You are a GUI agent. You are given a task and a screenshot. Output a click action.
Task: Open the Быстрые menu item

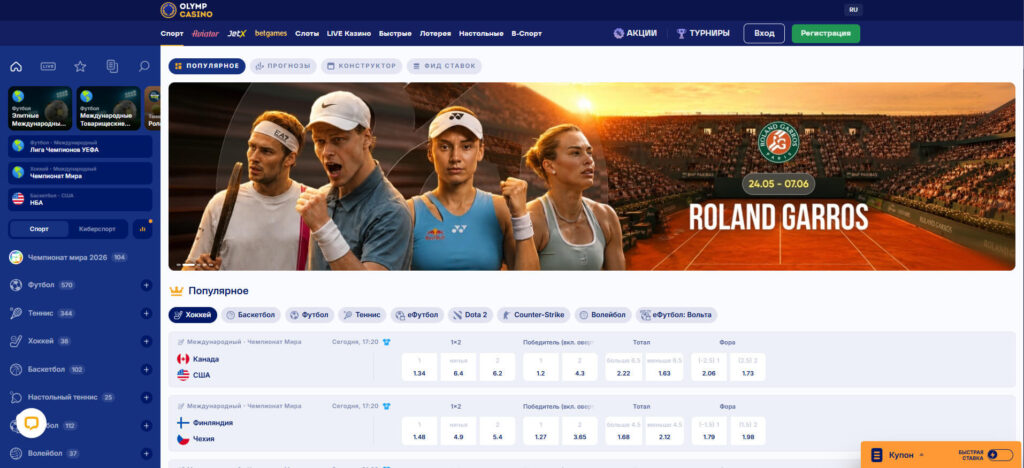[395, 33]
